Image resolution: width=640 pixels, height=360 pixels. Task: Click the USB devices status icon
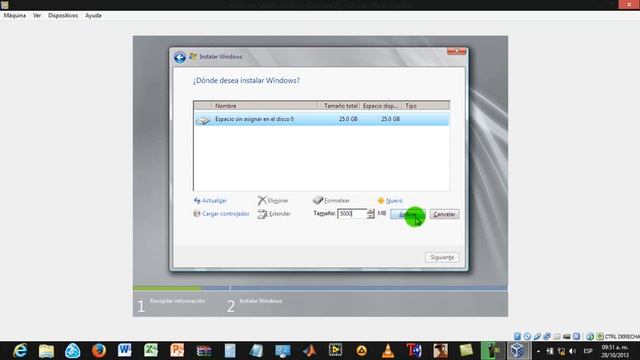(537, 336)
